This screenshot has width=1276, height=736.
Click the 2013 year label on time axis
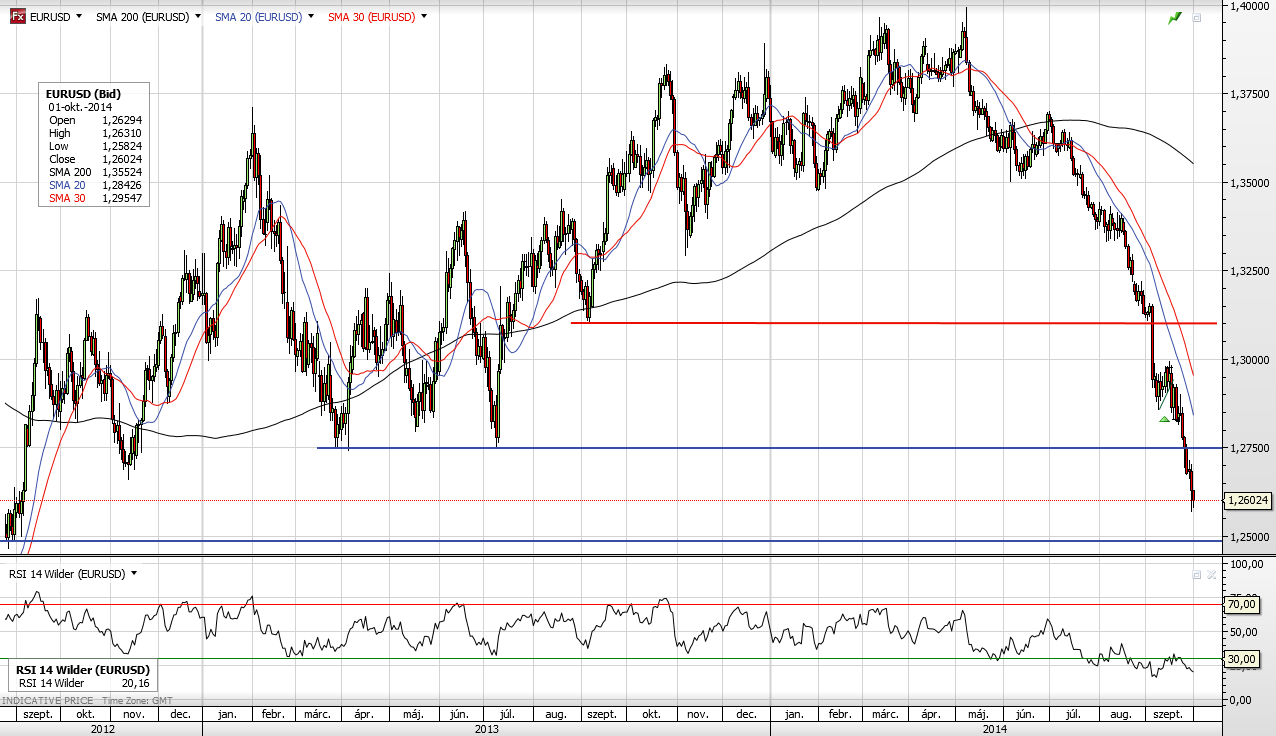pos(487,729)
